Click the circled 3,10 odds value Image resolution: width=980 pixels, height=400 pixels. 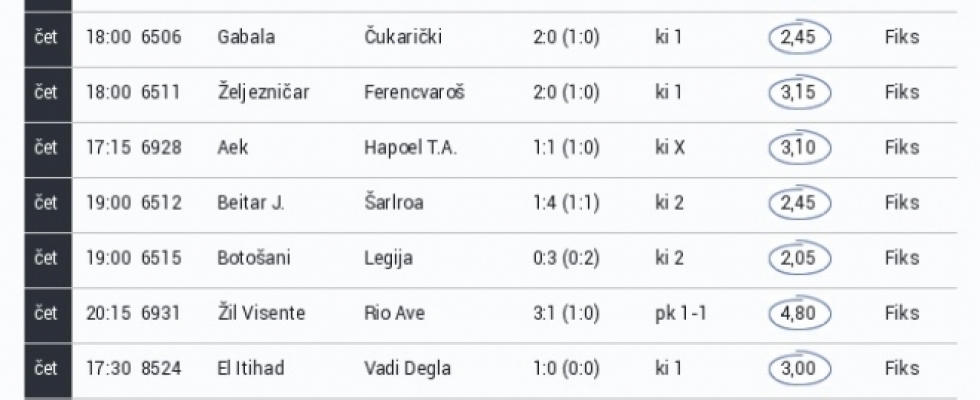(x=798, y=148)
